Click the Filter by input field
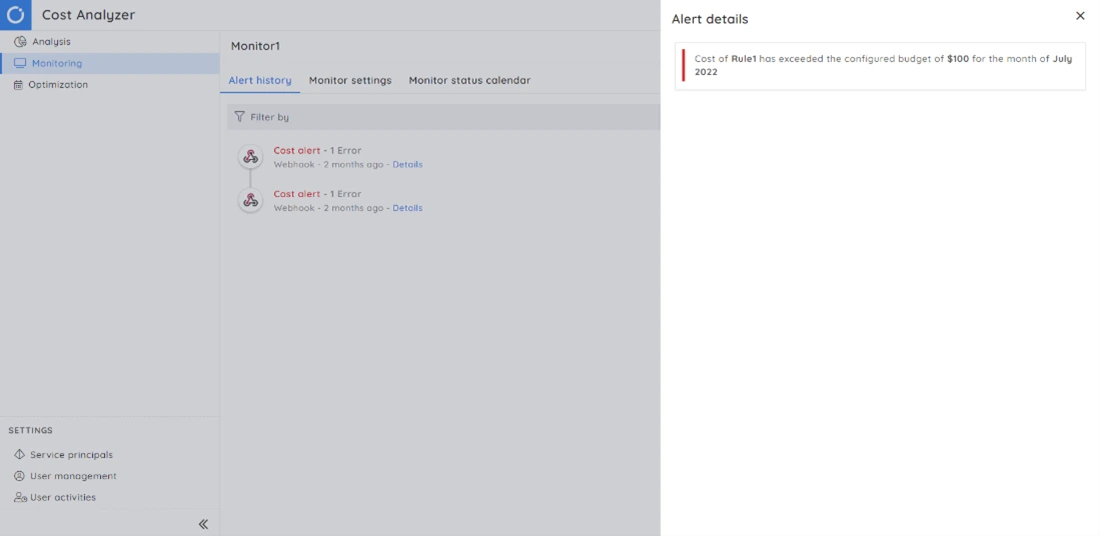The image size is (1100, 536). point(450,117)
